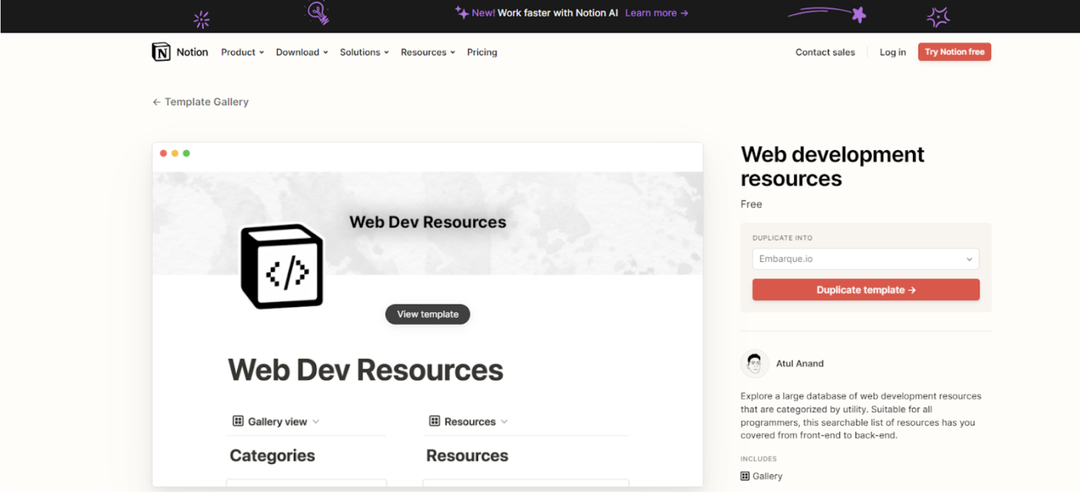Click the template description paragraph

point(861,416)
